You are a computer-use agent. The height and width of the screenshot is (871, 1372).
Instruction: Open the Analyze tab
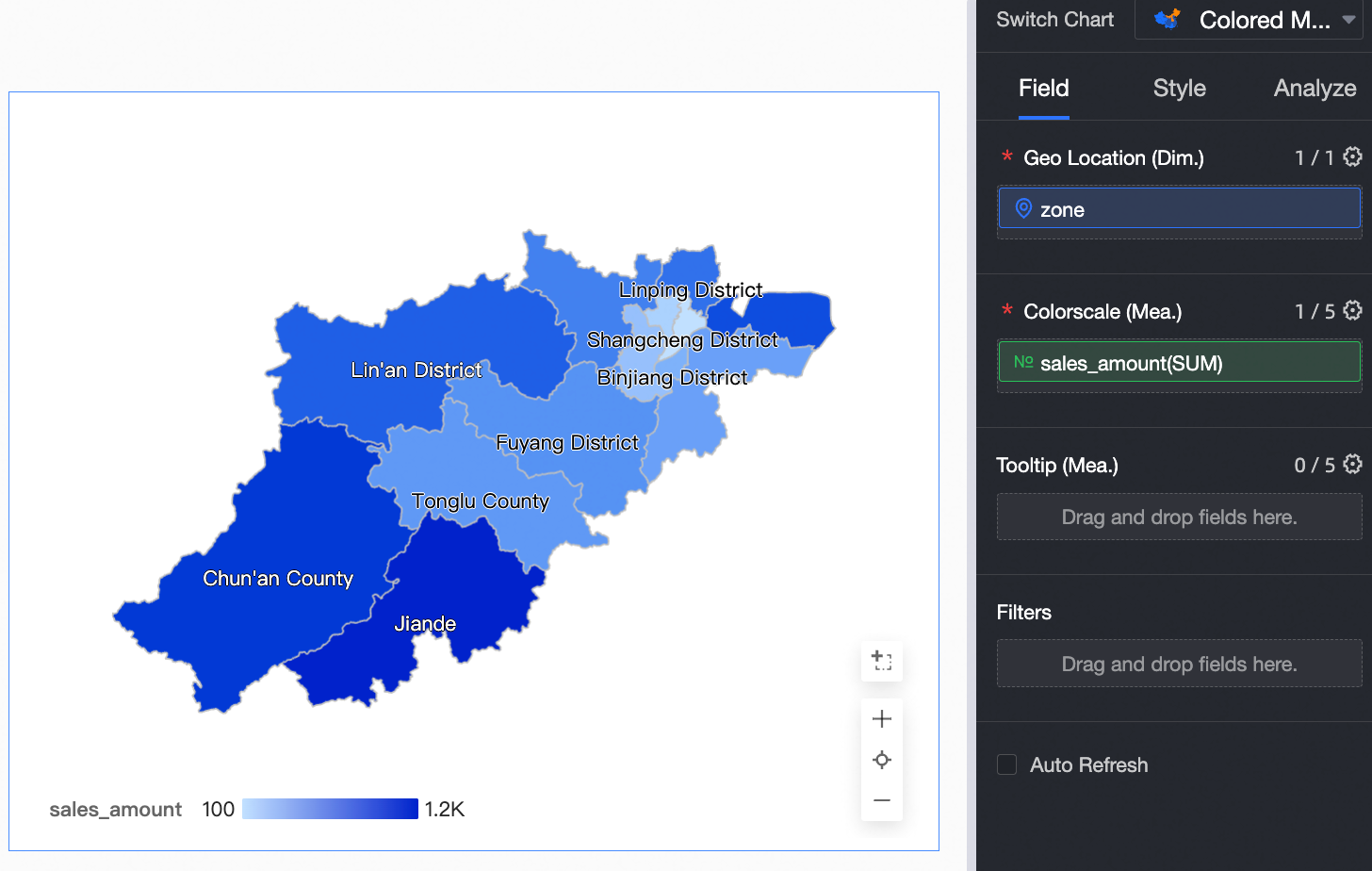click(x=1315, y=88)
